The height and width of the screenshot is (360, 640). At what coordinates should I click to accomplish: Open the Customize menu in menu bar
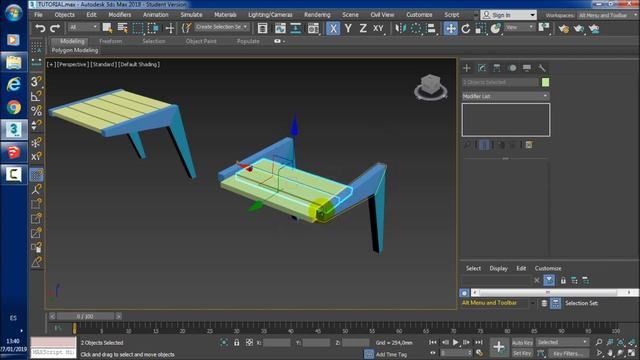(x=419, y=15)
